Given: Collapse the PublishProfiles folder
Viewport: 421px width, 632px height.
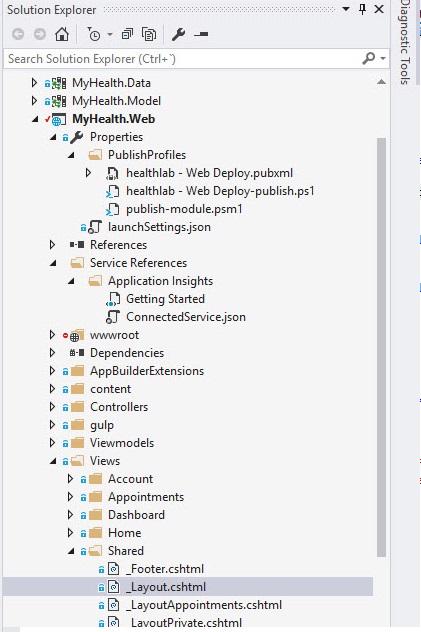Looking at the screenshot, I should click(71, 155).
